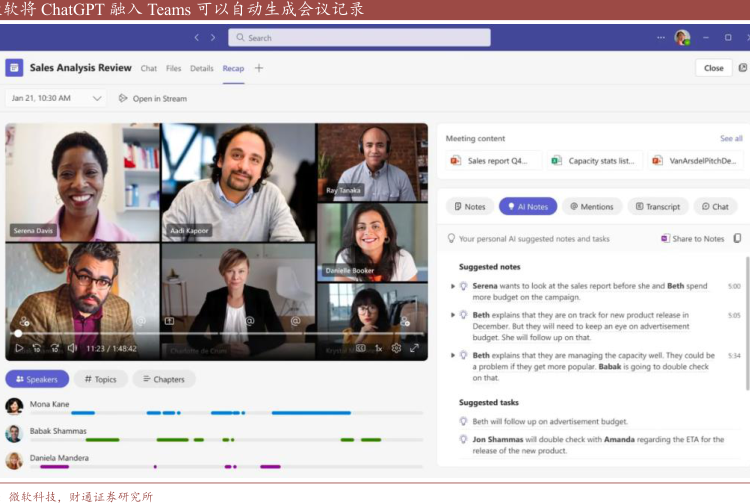This screenshot has width=750, height=504.
Task: Switch to the Files tab
Action: click(x=174, y=68)
